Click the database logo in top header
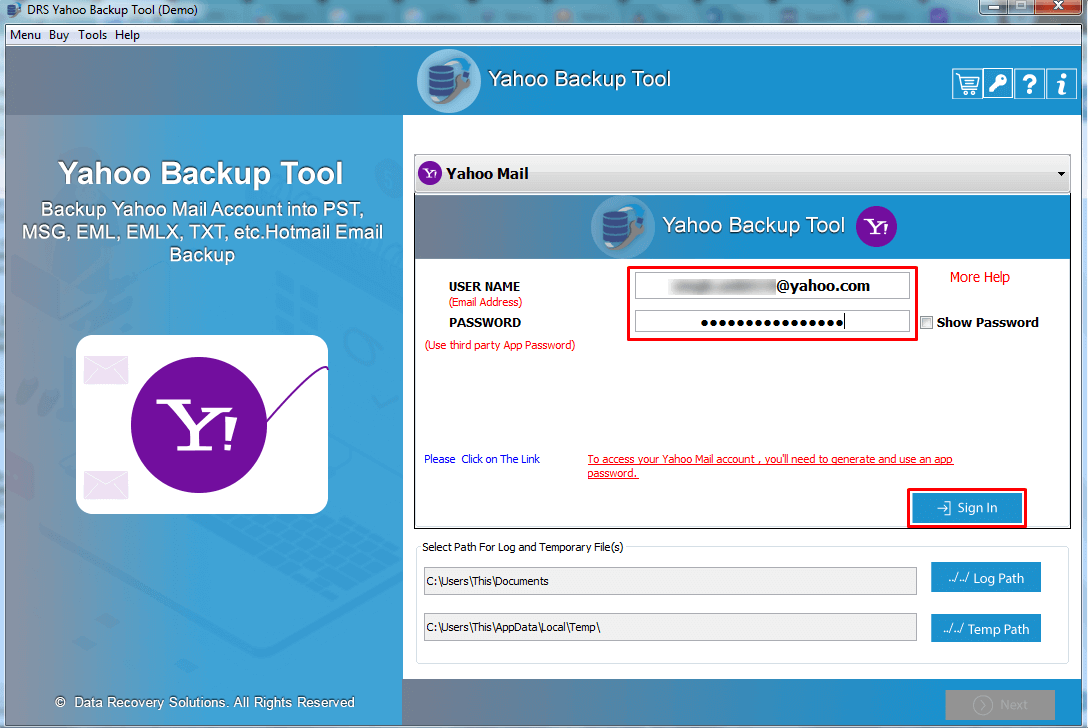This screenshot has height=728, width=1088. 448,81
